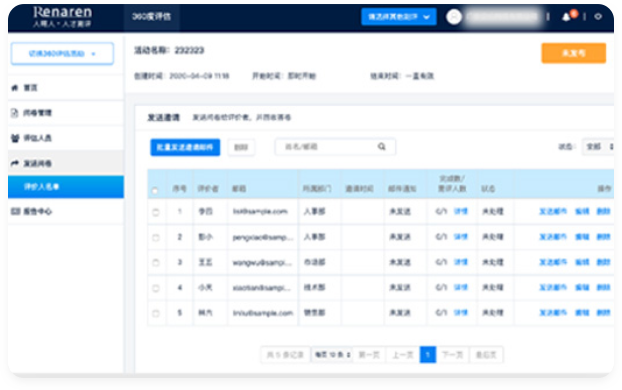Click the email cell starting with xiaotian
This screenshot has height=390, width=622.
pos(261,288)
